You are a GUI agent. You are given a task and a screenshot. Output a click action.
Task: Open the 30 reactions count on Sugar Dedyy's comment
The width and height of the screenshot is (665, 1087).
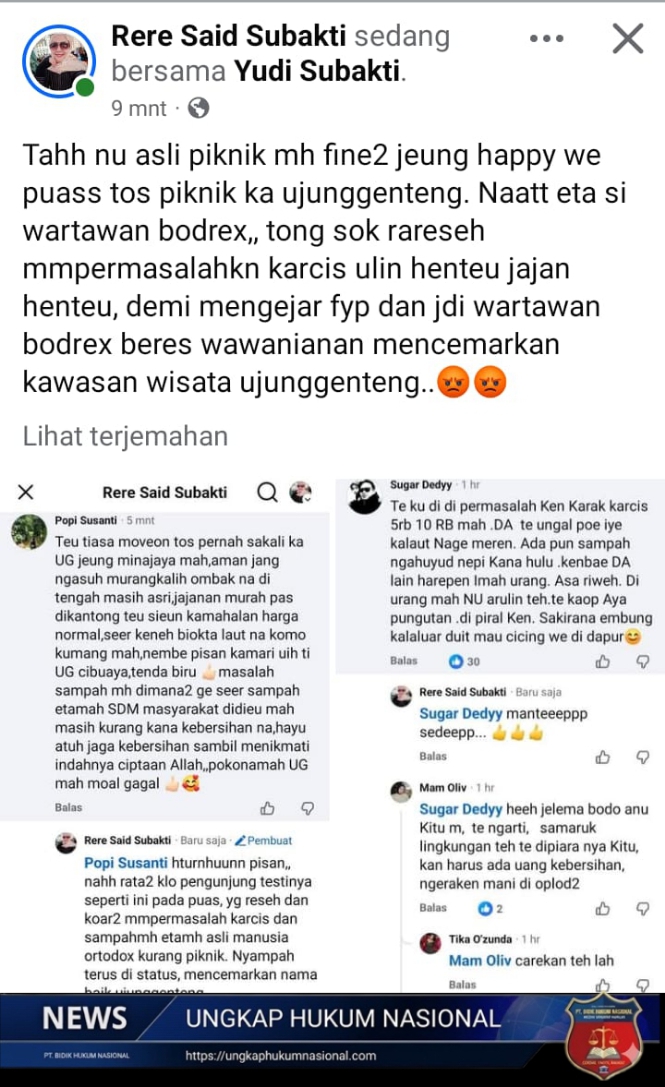(465, 661)
